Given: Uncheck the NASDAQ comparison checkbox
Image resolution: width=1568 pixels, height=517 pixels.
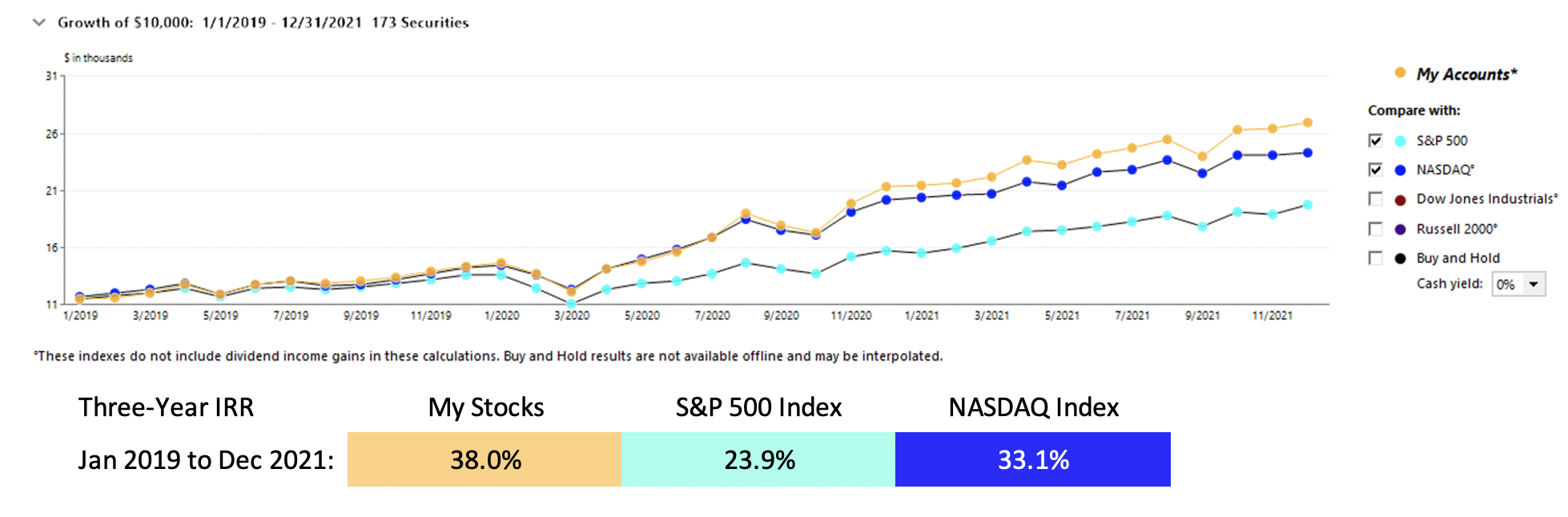Looking at the screenshot, I should (1375, 170).
